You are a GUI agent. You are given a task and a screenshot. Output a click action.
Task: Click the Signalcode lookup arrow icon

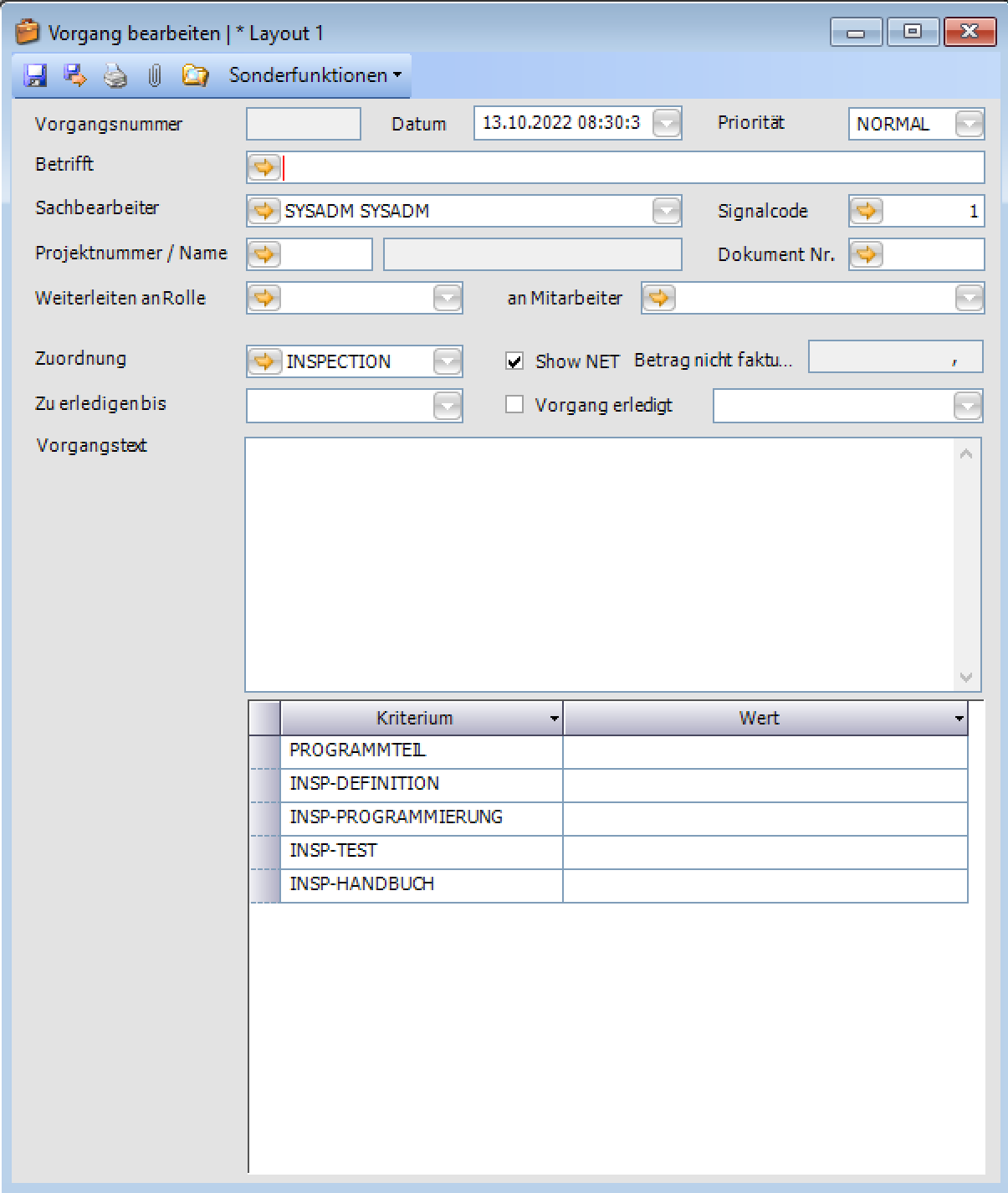coord(867,211)
